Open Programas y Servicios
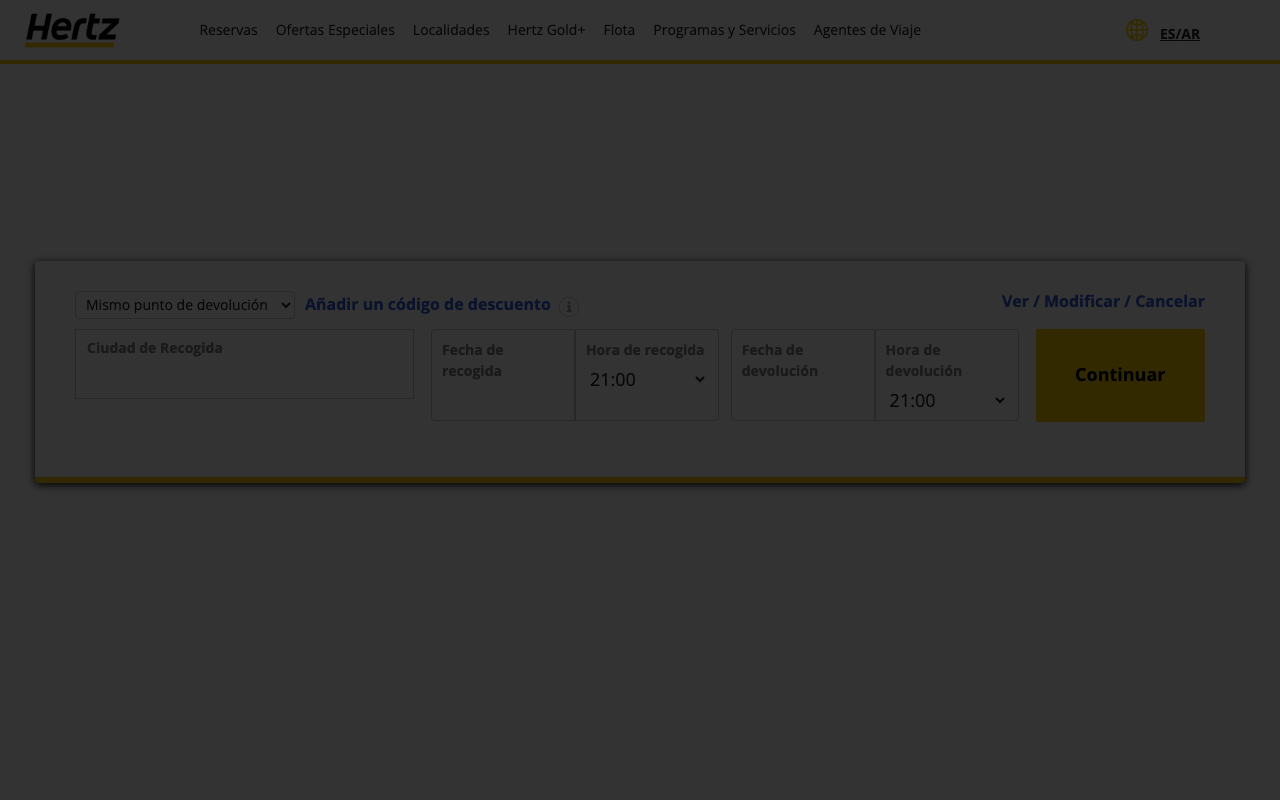Image resolution: width=1280 pixels, height=800 pixels. [724, 30]
